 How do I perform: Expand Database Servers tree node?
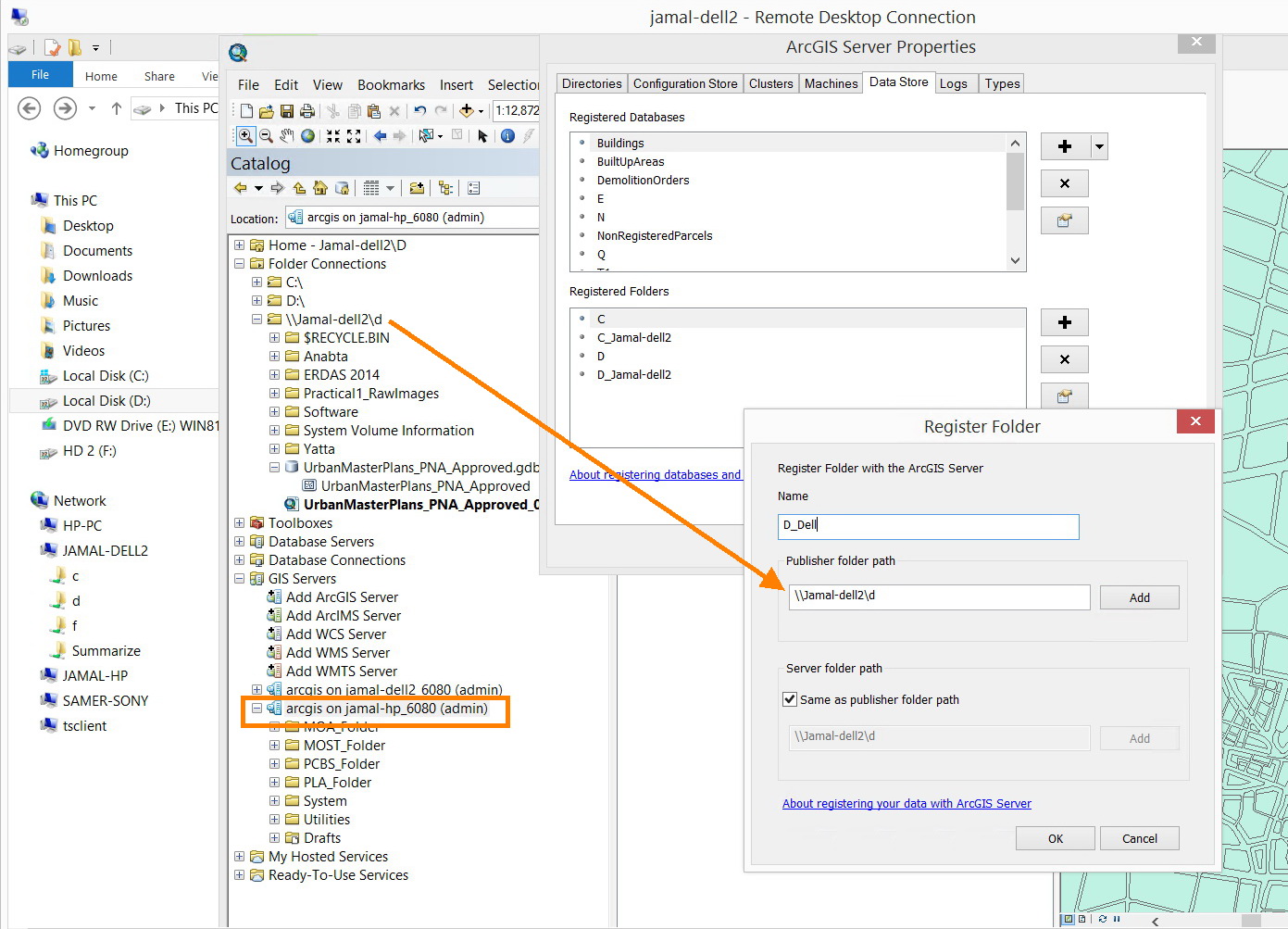point(240,542)
